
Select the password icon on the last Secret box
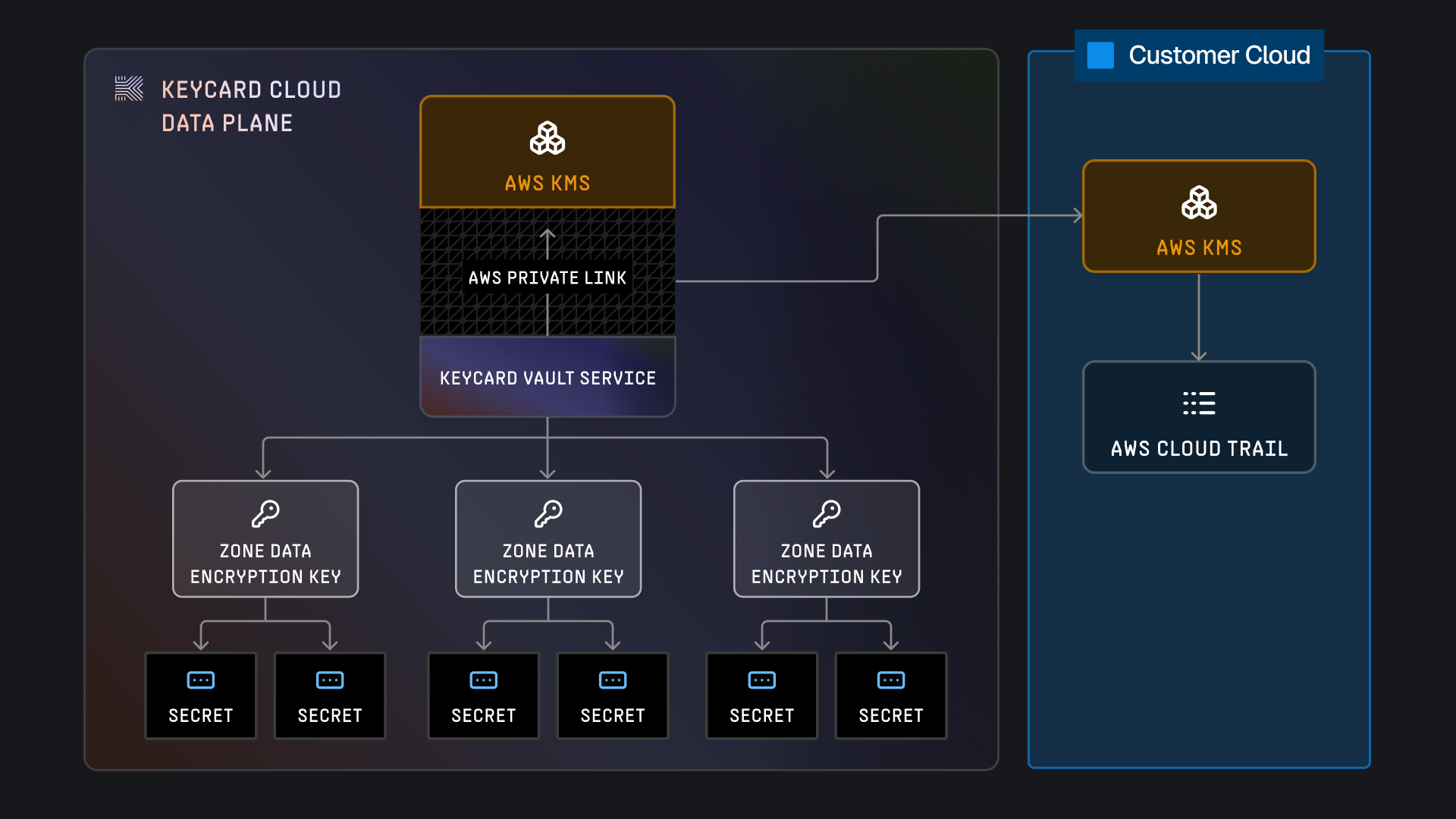[x=890, y=679]
